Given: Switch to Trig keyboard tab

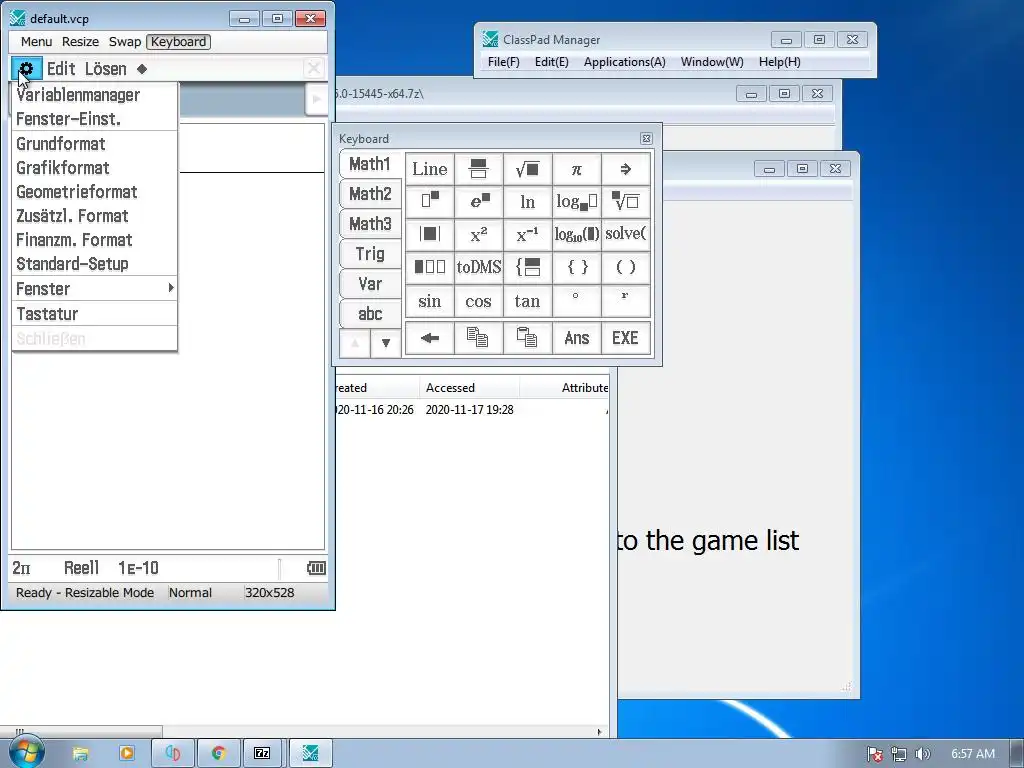Looking at the screenshot, I should pos(370,254).
